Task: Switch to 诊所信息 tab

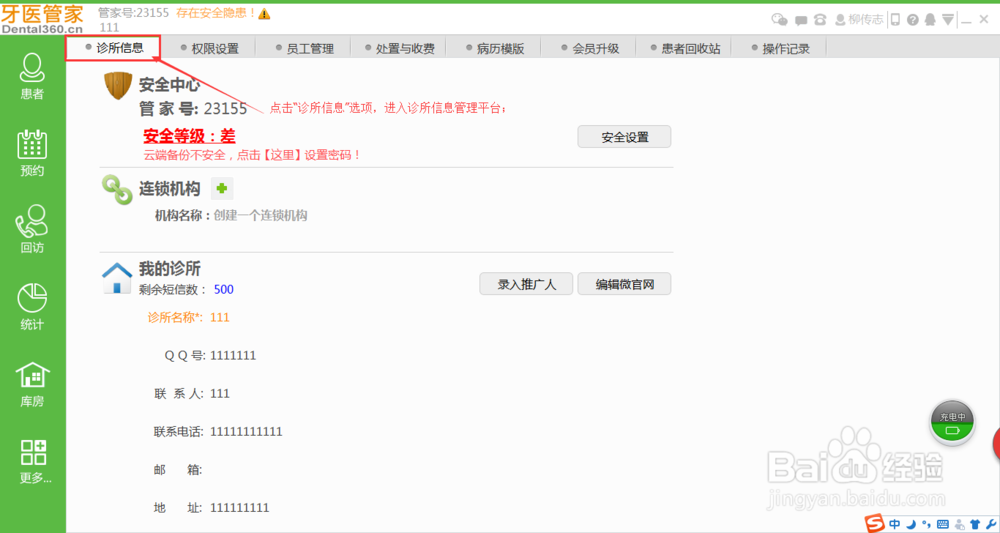Action: point(114,48)
